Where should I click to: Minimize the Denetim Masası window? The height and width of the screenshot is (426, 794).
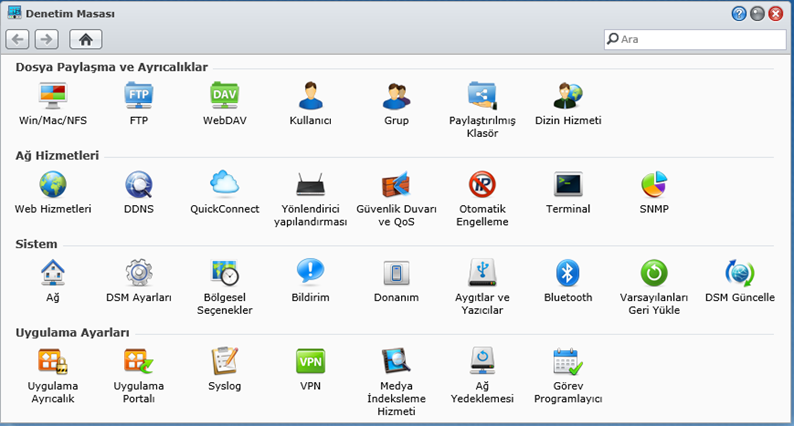point(757,14)
